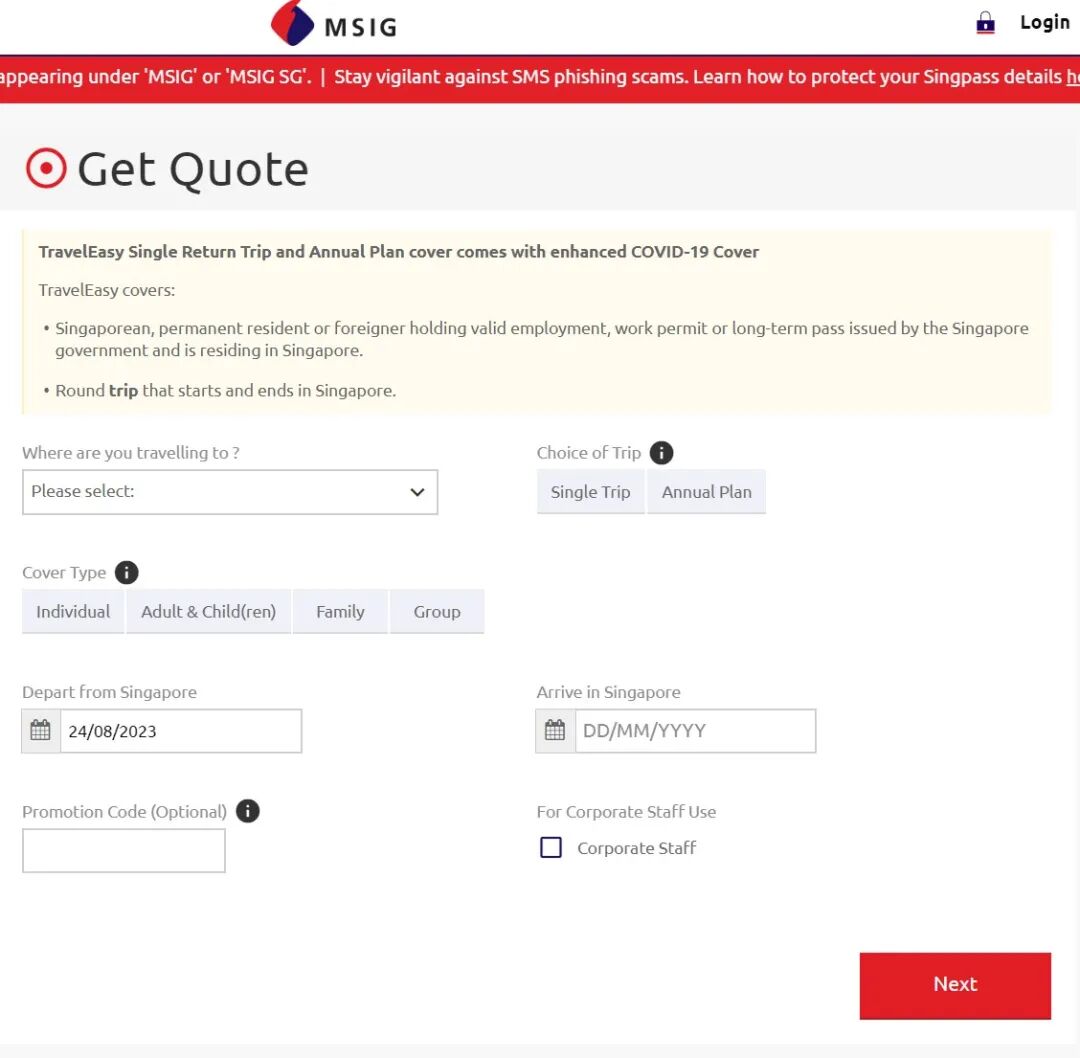The width and height of the screenshot is (1080, 1058).
Task: Click the Arrive in Singapore calendar icon
Action: pyautogui.click(x=555, y=730)
